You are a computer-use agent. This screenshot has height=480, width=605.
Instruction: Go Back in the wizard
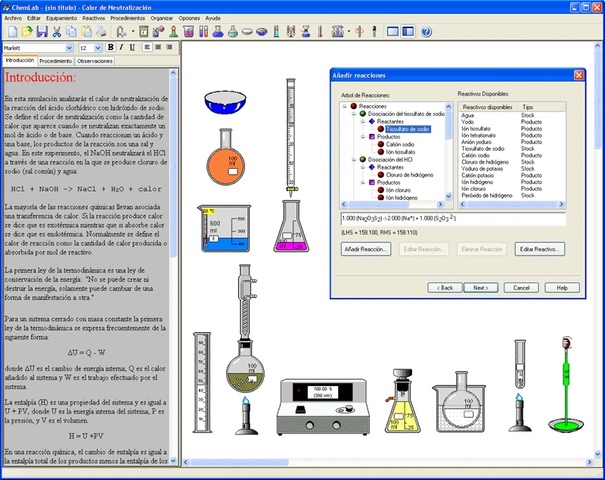445,288
